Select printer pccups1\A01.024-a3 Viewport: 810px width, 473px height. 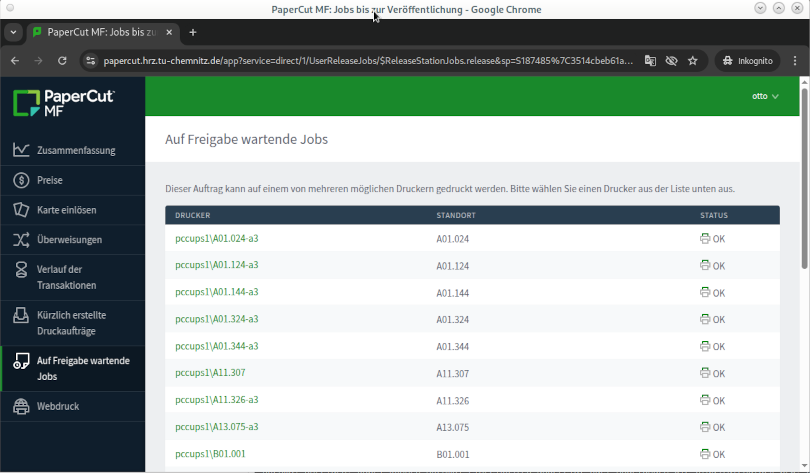click(217, 239)
